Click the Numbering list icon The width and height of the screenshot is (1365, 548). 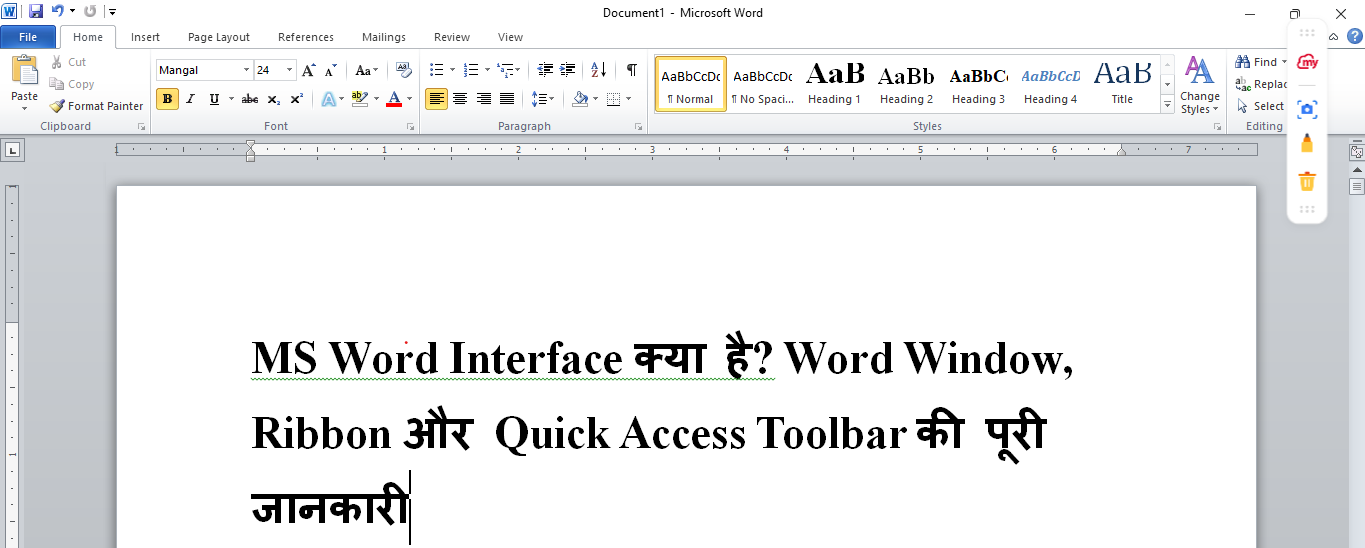pos(472,70)
